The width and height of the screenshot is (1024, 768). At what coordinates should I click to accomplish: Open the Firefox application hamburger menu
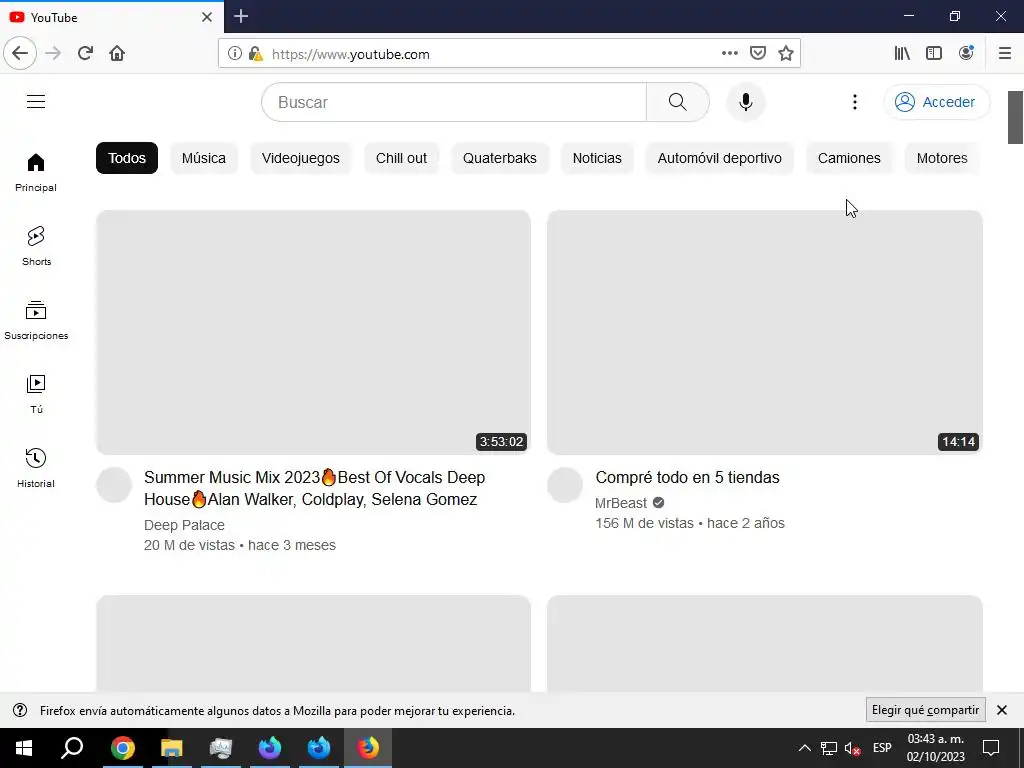point(1005,54)
